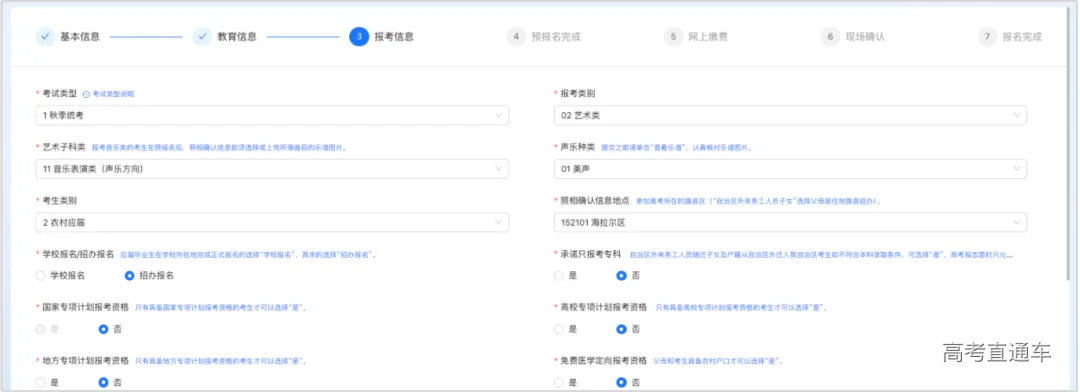Viewport: 1080px width, 392px height.
Task: Click the checkmark icon beside 教育信息 step
Action: [x=202, y=37]
